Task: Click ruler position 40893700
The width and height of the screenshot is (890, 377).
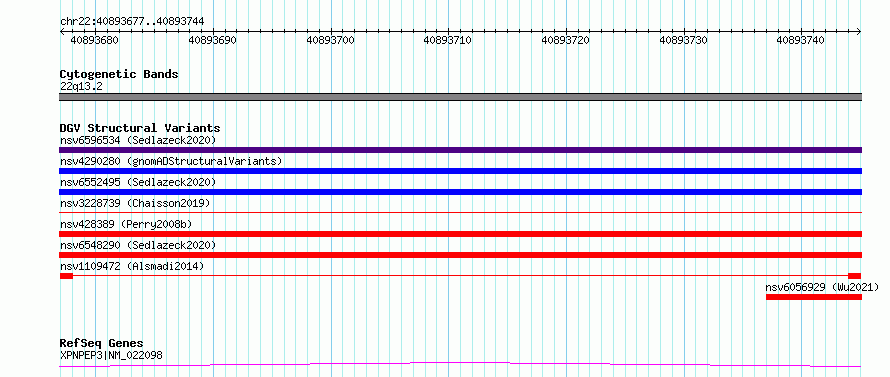Action: tap(330, 40)
